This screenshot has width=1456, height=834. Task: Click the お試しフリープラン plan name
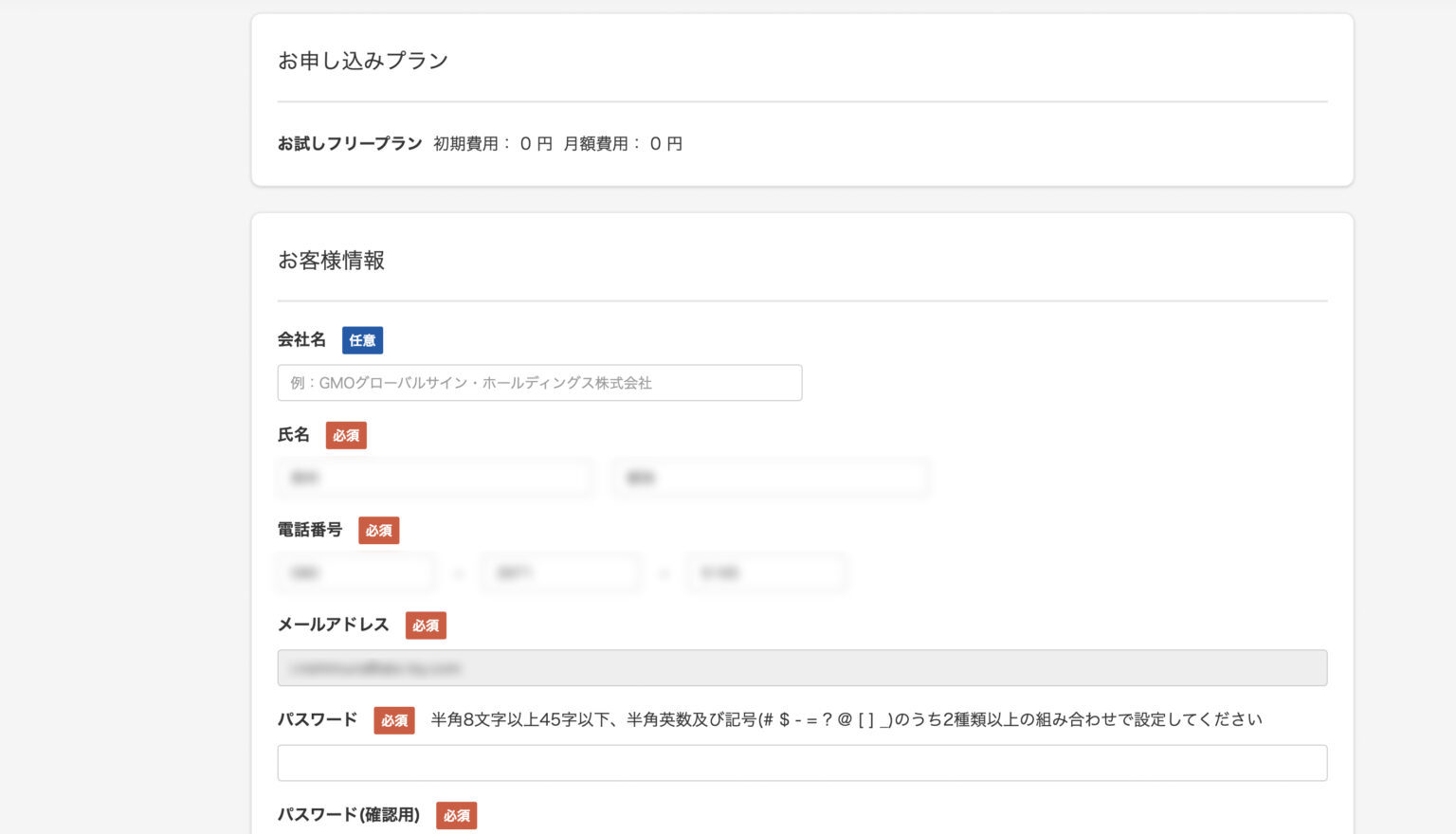click(349, 144)
